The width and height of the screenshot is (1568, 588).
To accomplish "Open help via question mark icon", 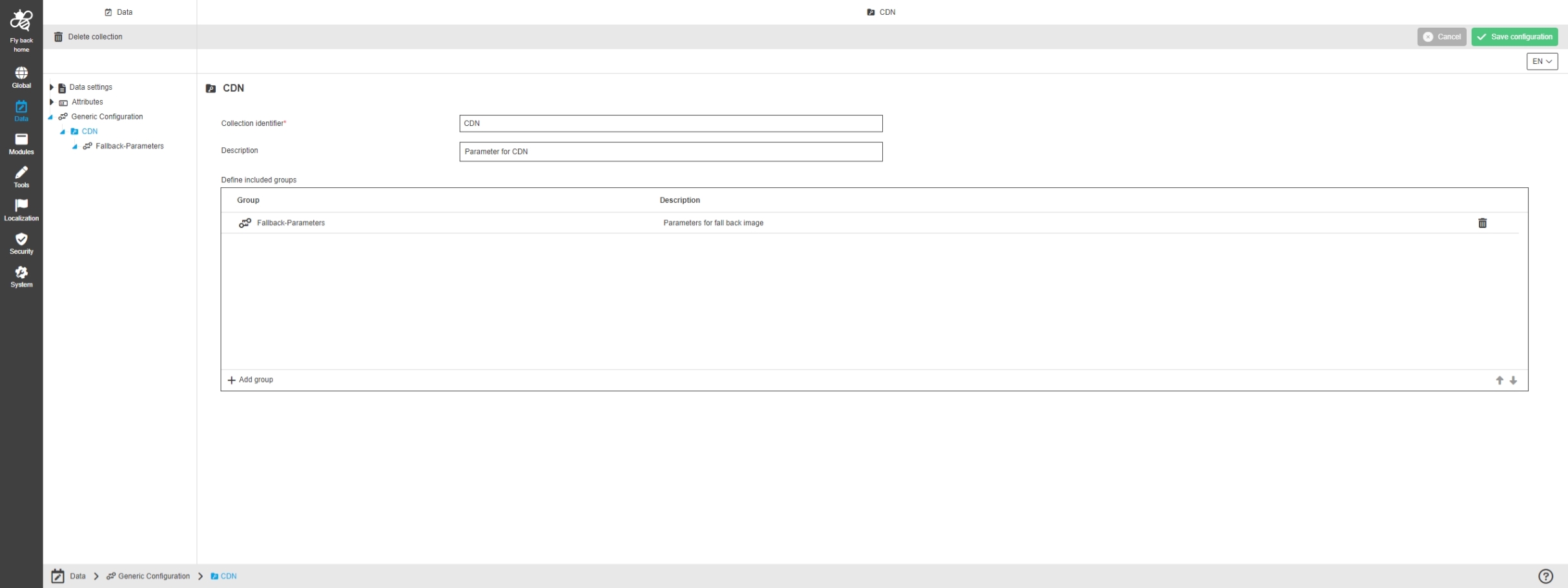I will pyautogui.click(x=1545, y=576).
